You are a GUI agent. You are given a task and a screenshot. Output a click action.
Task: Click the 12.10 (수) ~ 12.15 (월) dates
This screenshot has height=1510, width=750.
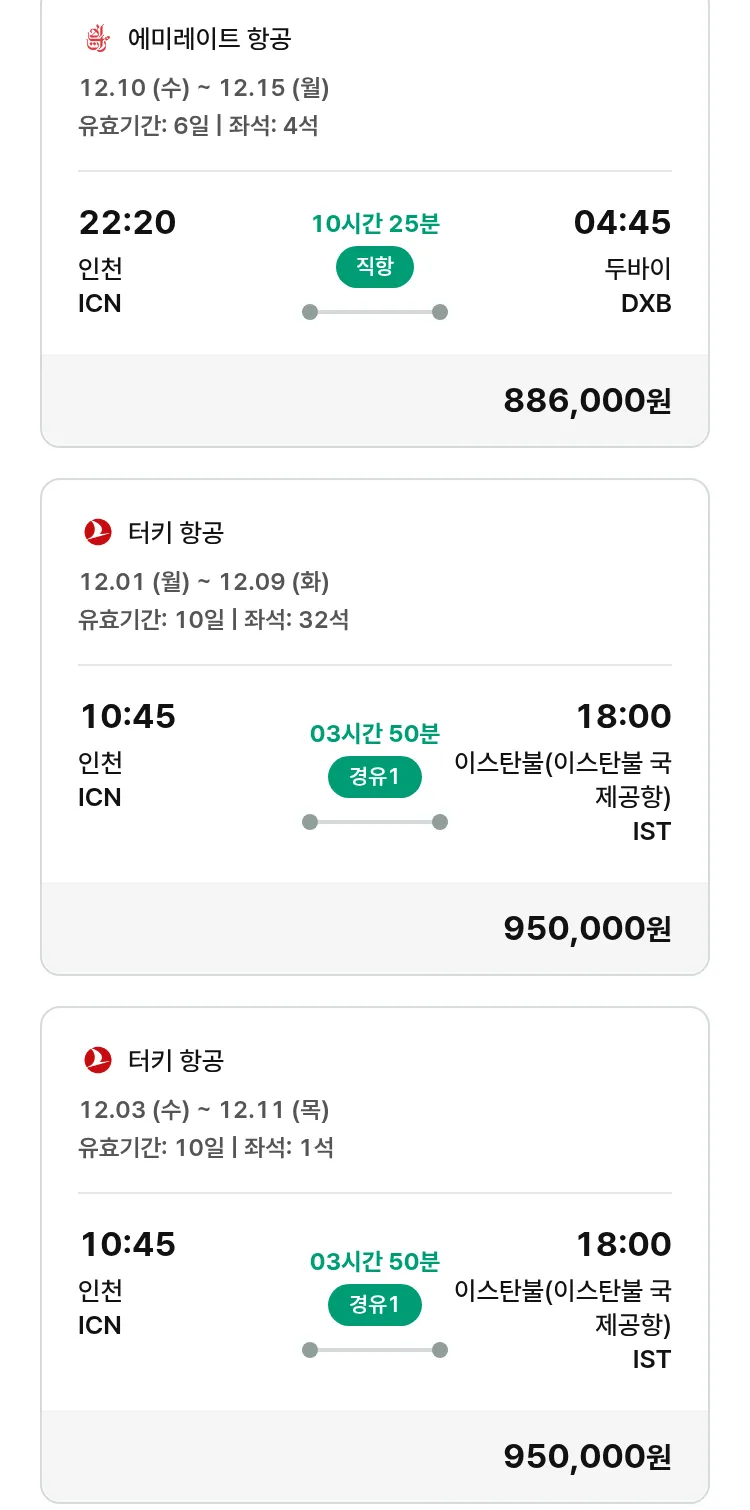pyautogui.click(x=204, y=88)
